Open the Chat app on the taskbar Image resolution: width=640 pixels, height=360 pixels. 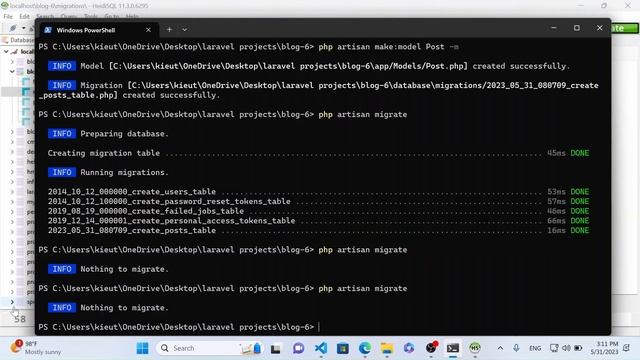point(298,348)
